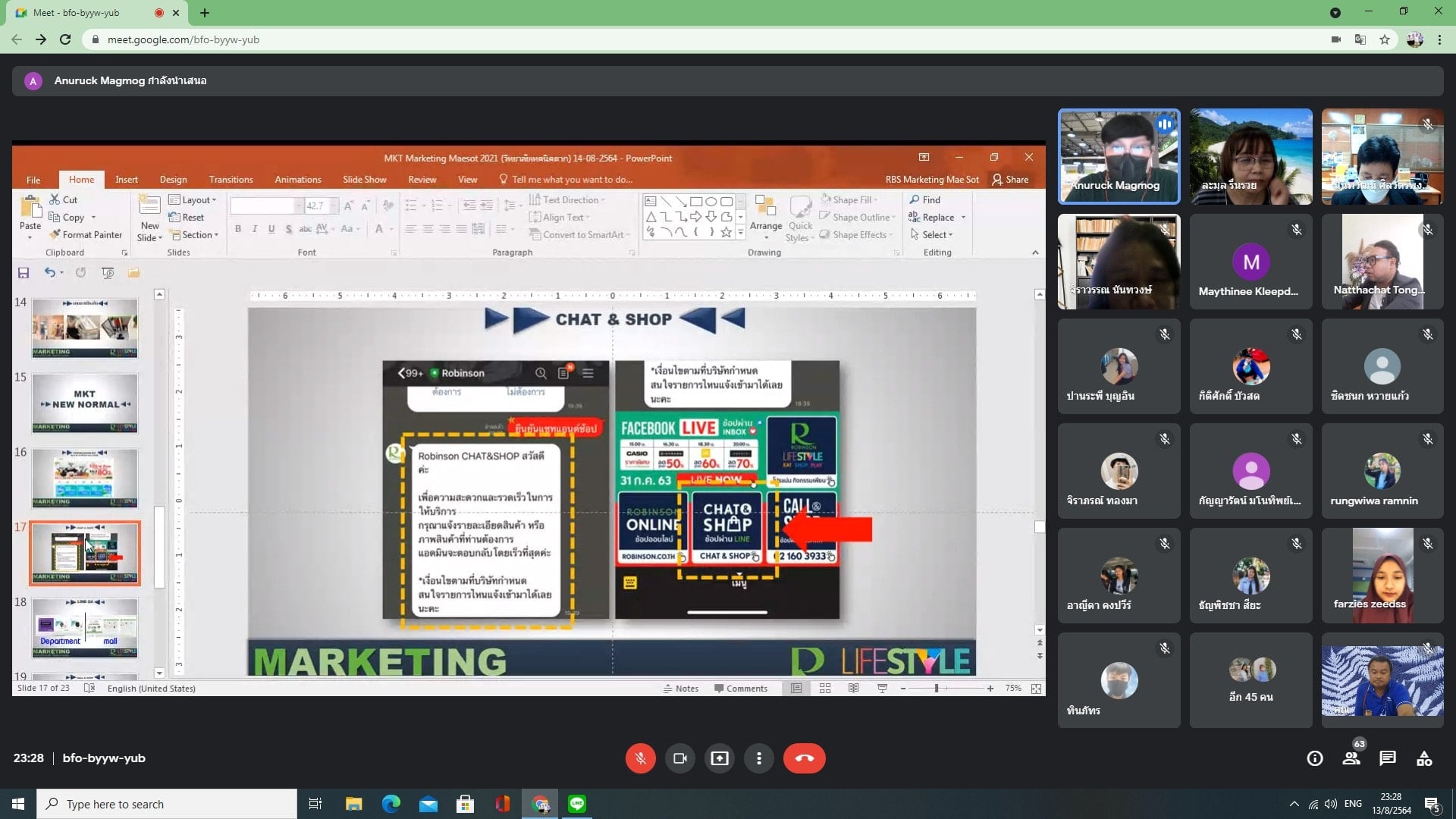Bookmark this tab star icon
1456x819 pixels.
pyautogui.click(x=1385, y=39)
